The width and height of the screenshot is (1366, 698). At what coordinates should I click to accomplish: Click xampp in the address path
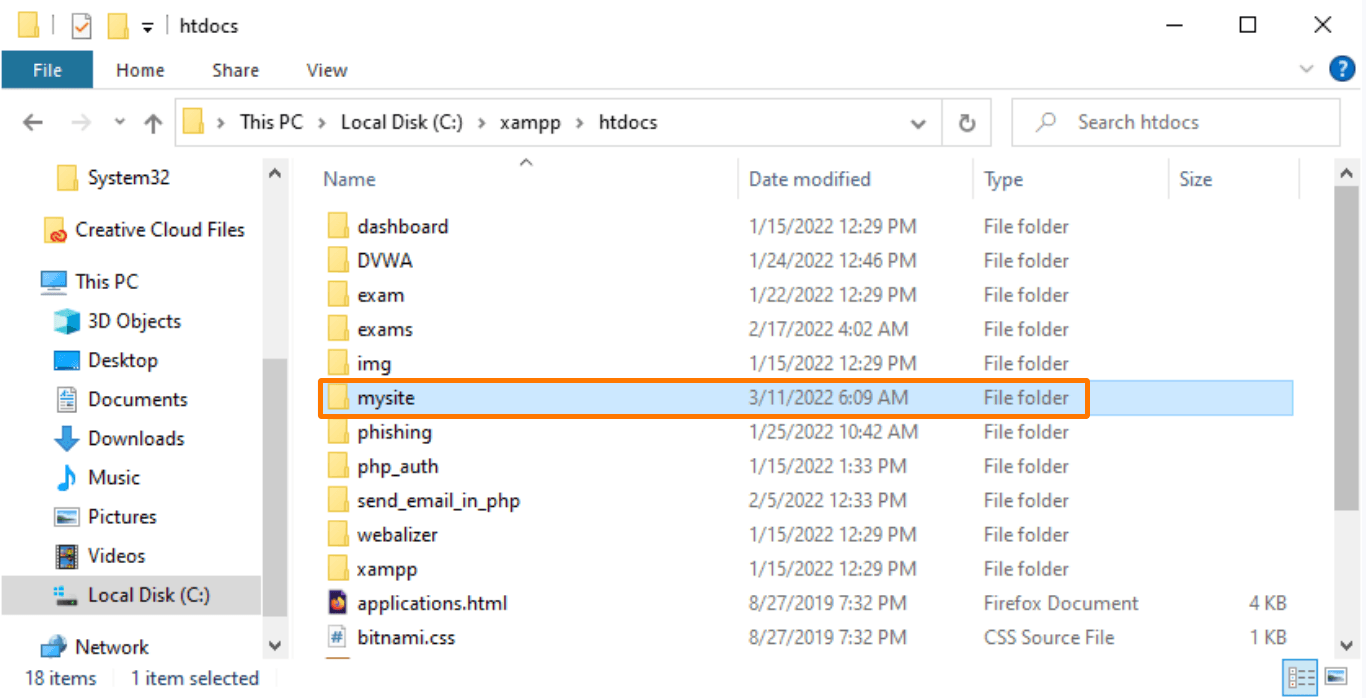tap(529, 122)
